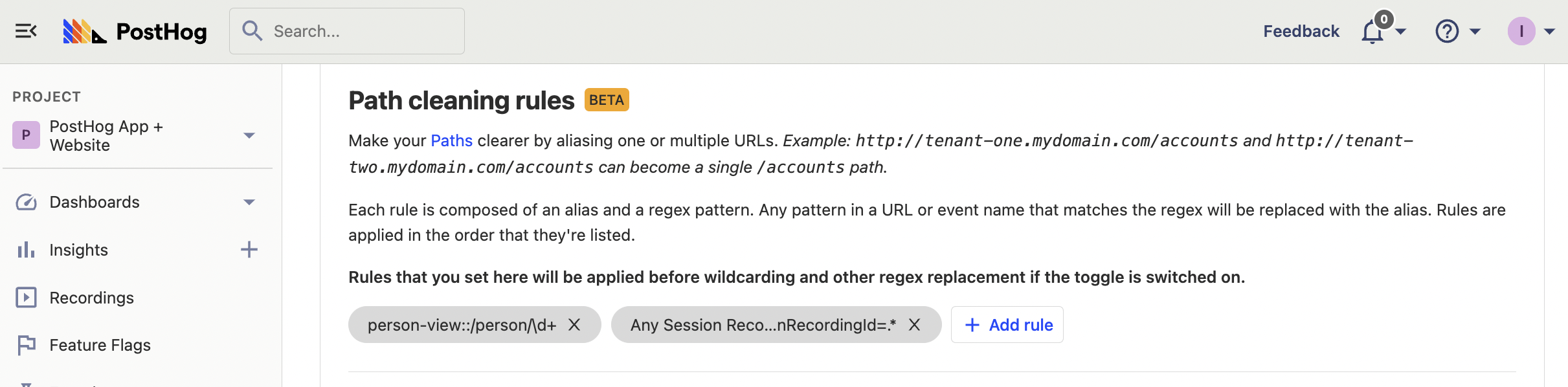Click the Feature Flags flag icon
The image size is (1568, 387).
(x=26, y=345)
